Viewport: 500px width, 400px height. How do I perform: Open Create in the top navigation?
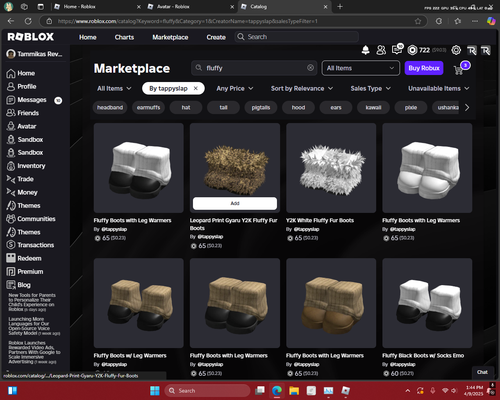point(216,37)
